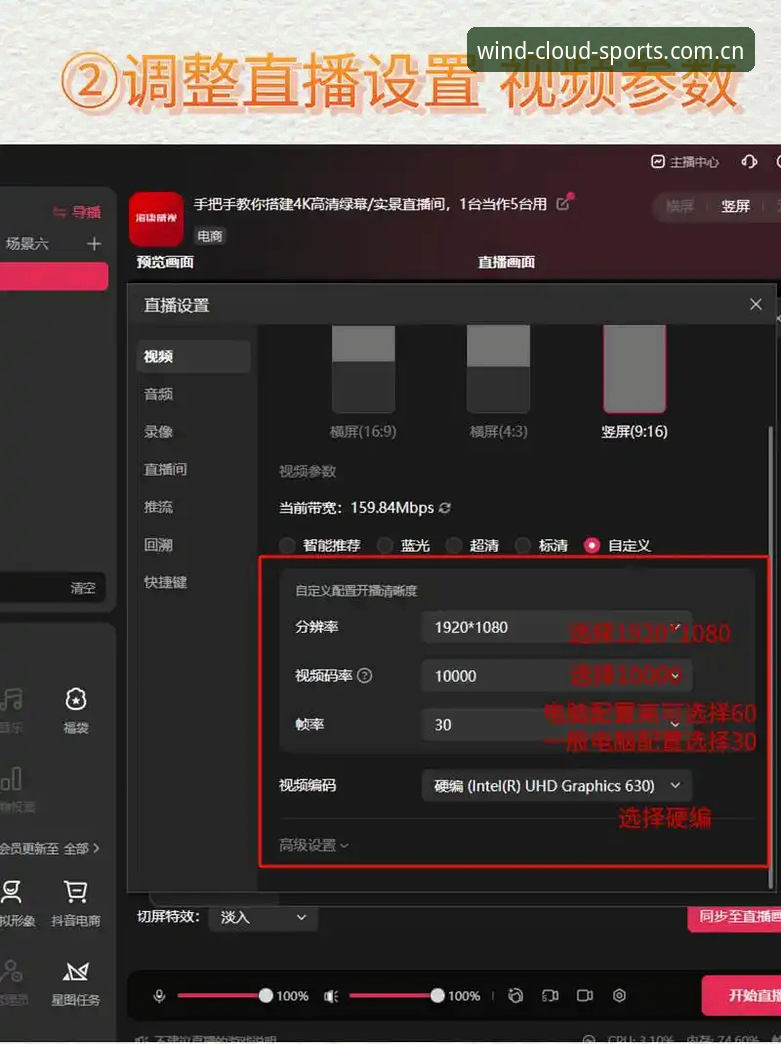Open the 快捷键 settings tab

coord(166,582)
